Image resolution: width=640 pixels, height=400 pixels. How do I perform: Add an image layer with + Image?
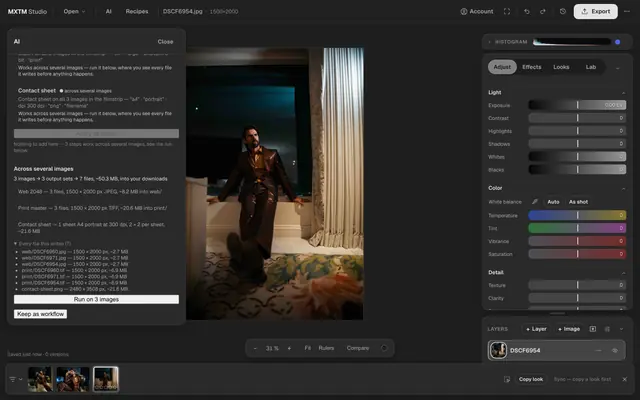coord(569,329)
